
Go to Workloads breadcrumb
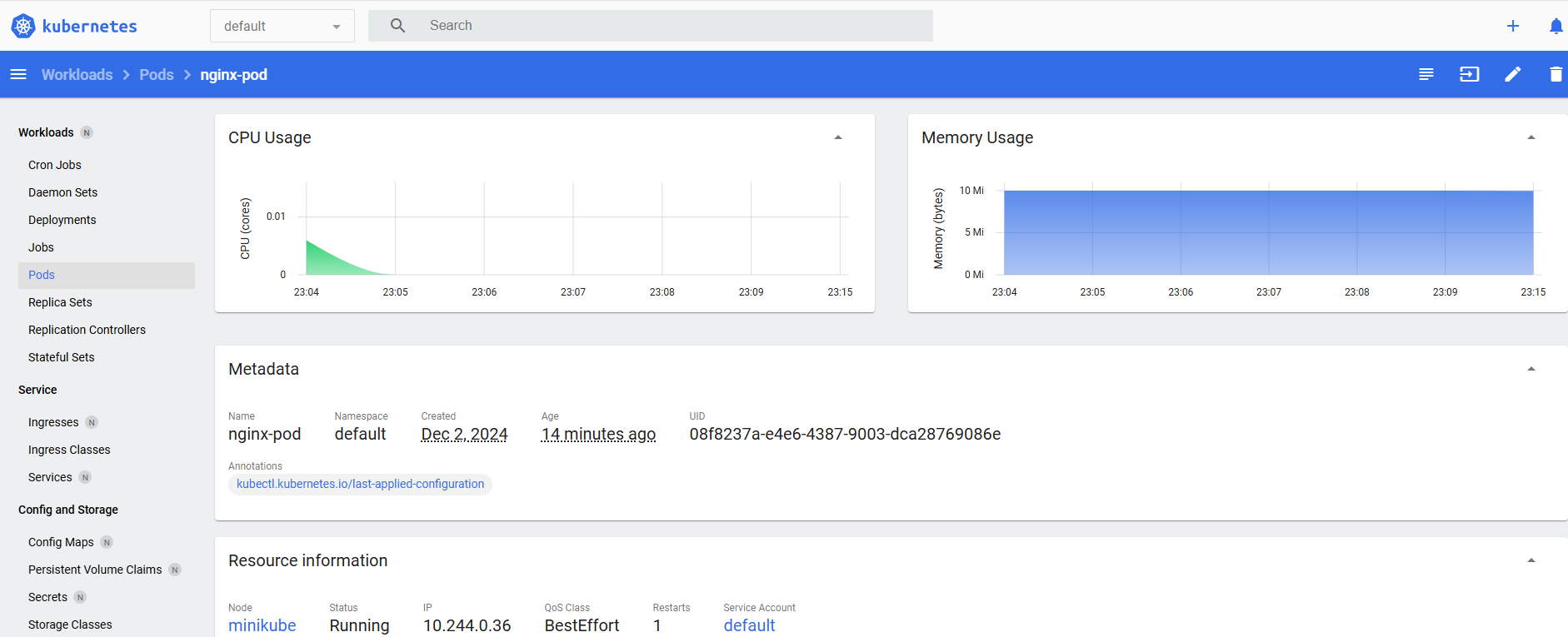77,74
